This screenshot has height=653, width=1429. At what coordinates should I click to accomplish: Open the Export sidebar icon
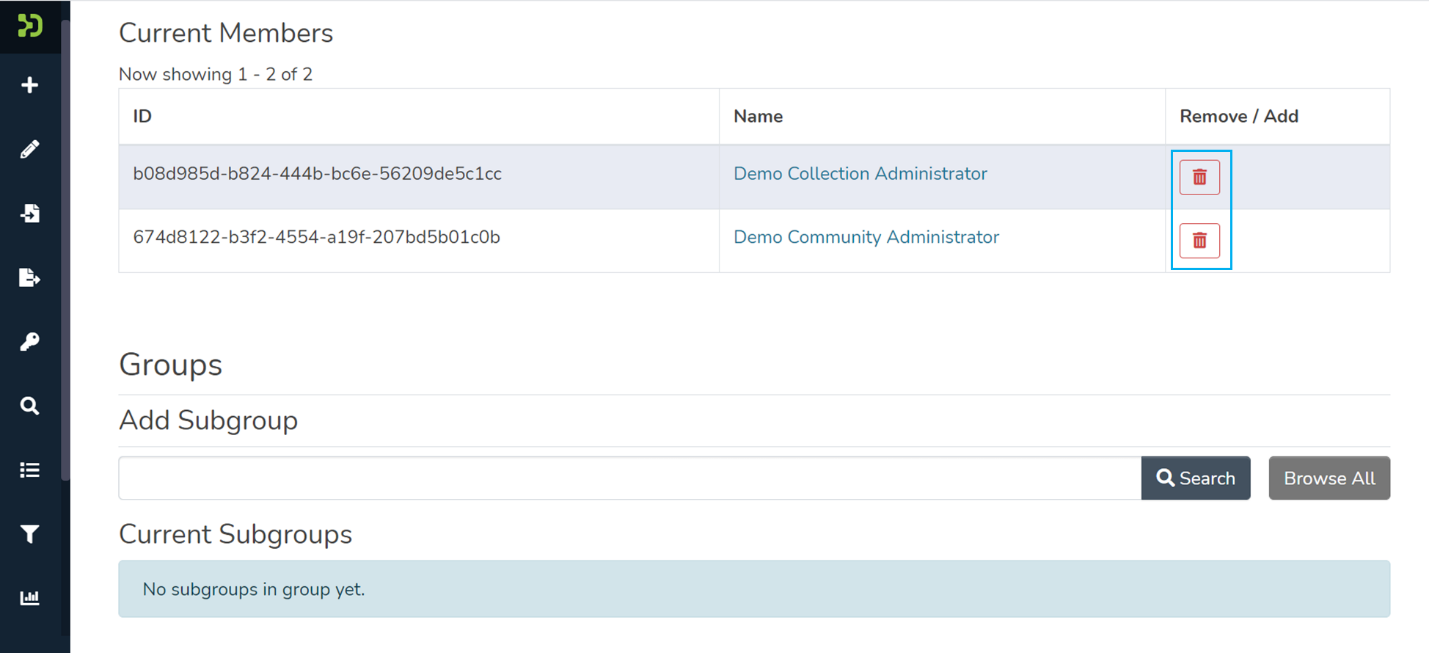pyautogui.click(x=30, y=277)
